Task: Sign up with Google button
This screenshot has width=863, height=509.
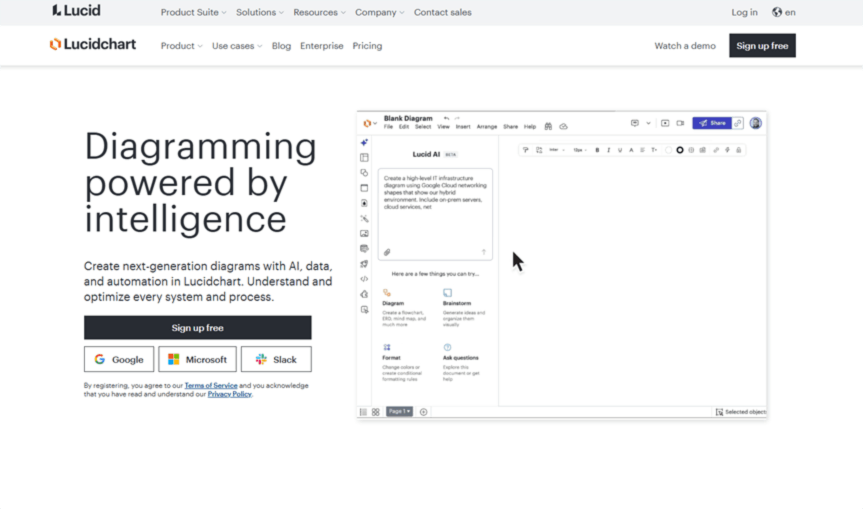Action: 119,359
